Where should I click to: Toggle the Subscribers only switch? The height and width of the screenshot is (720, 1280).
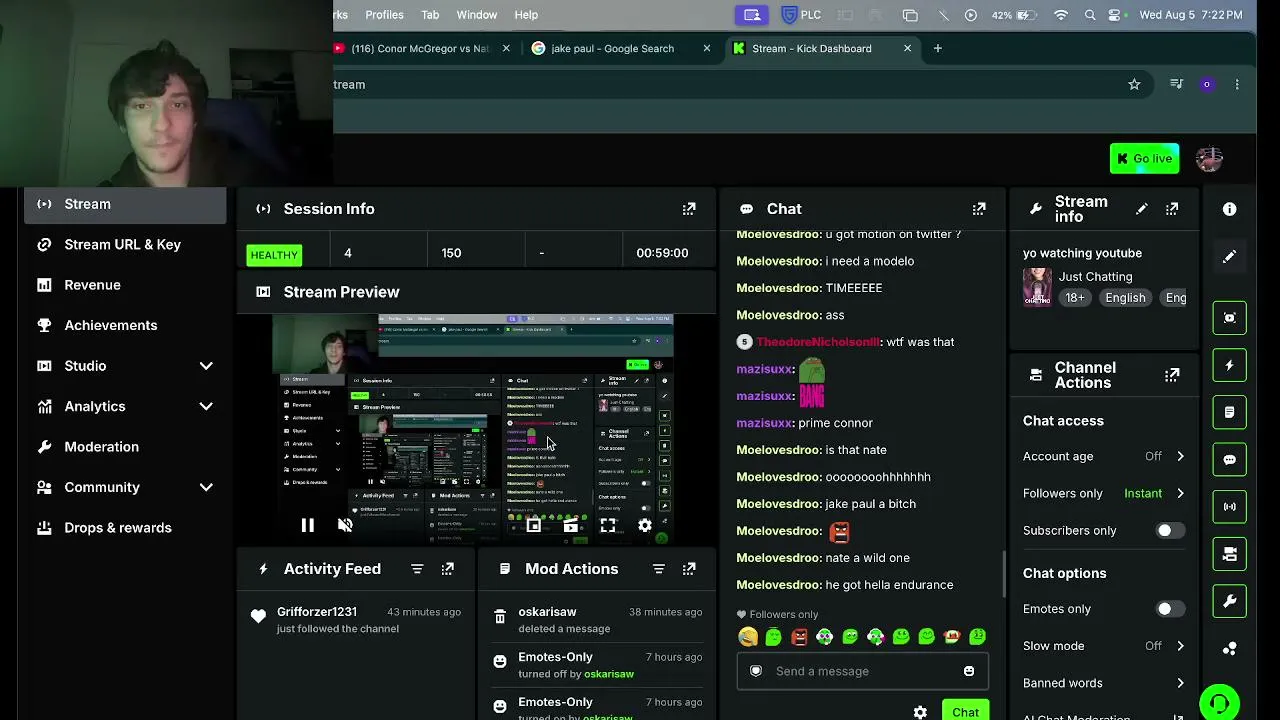tap(1170, 531)
